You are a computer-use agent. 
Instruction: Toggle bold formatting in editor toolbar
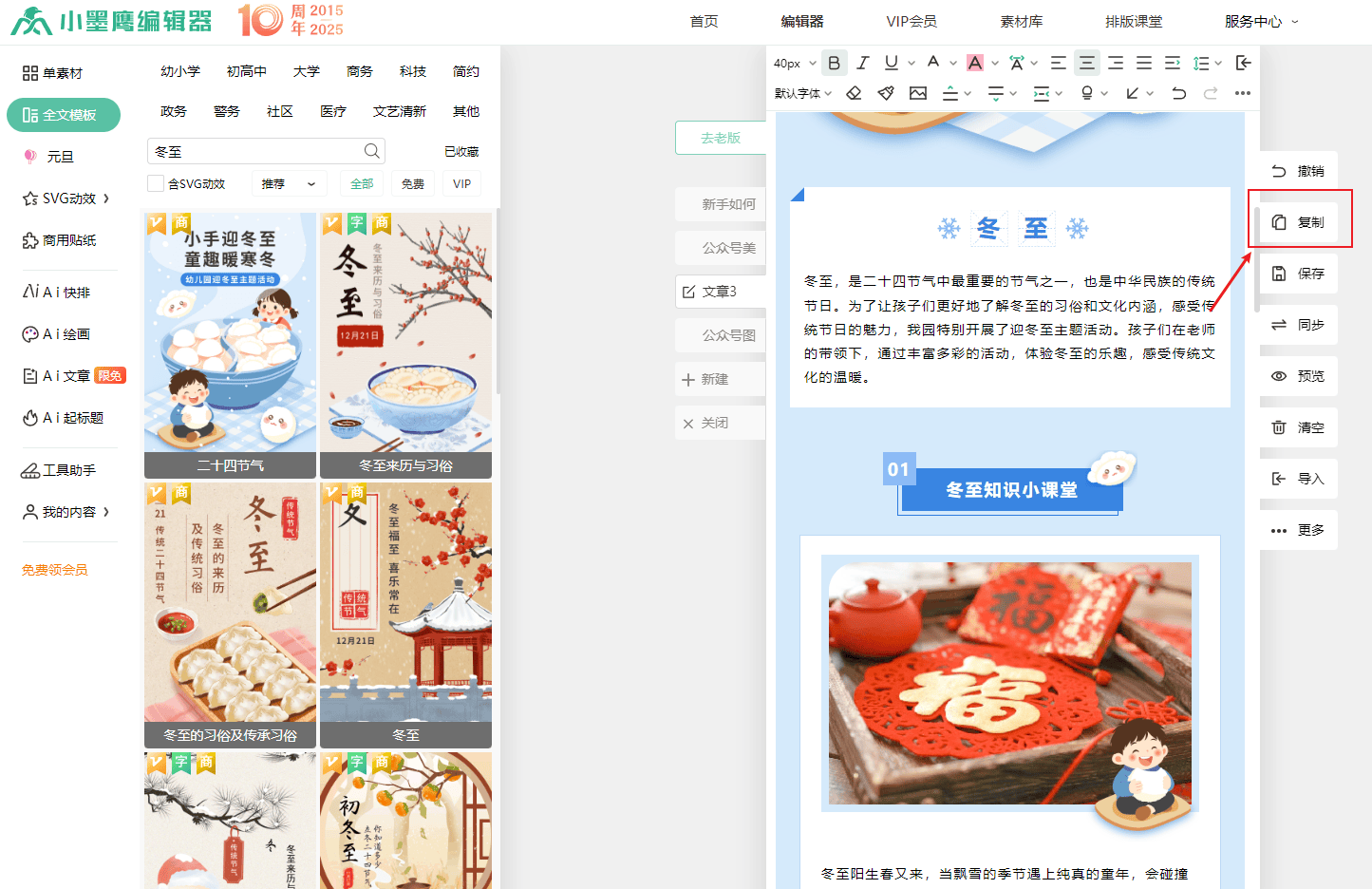pos(834,63)
